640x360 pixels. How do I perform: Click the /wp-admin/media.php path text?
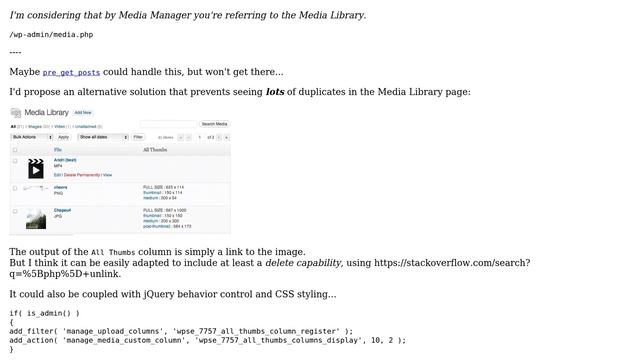pyautogui.click(x=51, y=35)
